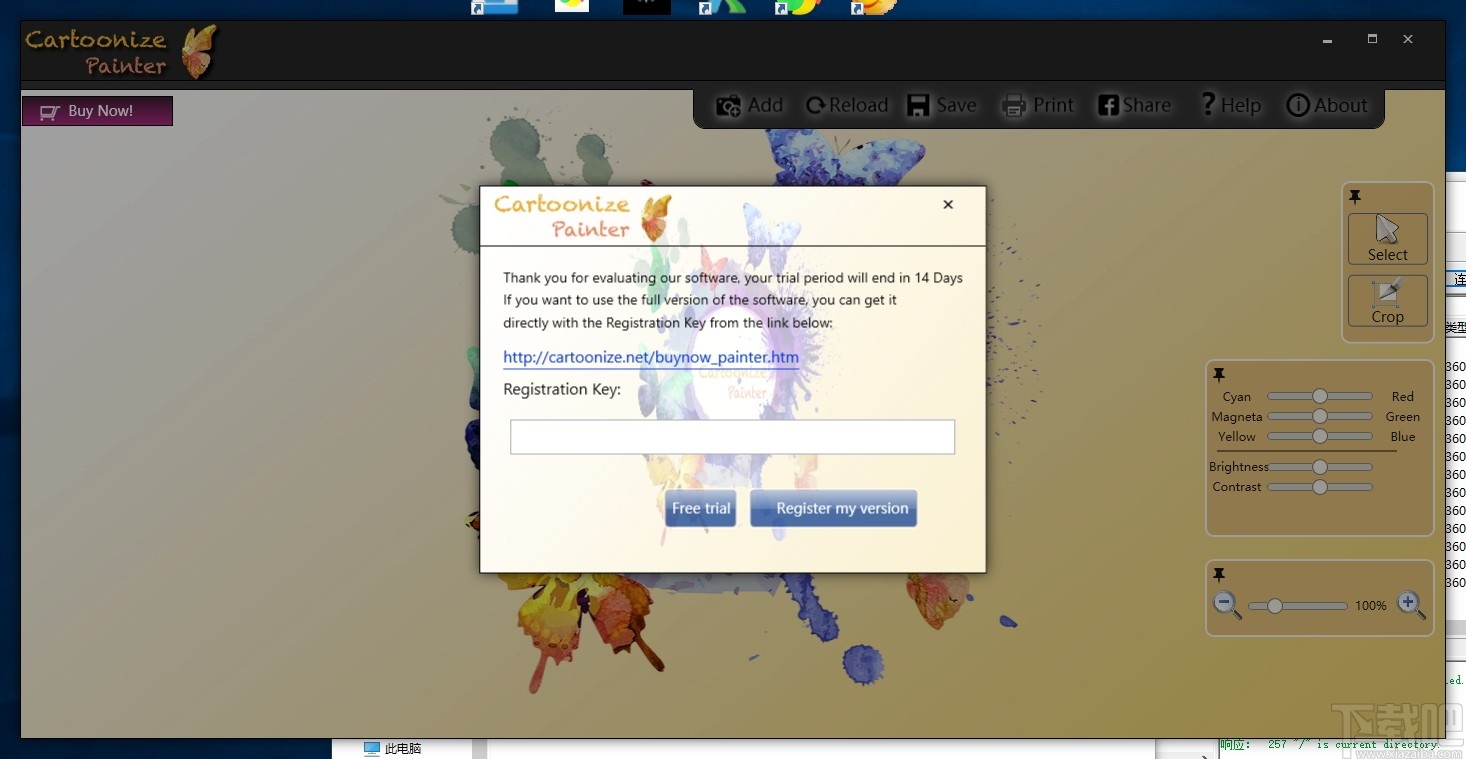
Task: Toggle pin on the zoom panel
Action: click(x=1219, y=575)
